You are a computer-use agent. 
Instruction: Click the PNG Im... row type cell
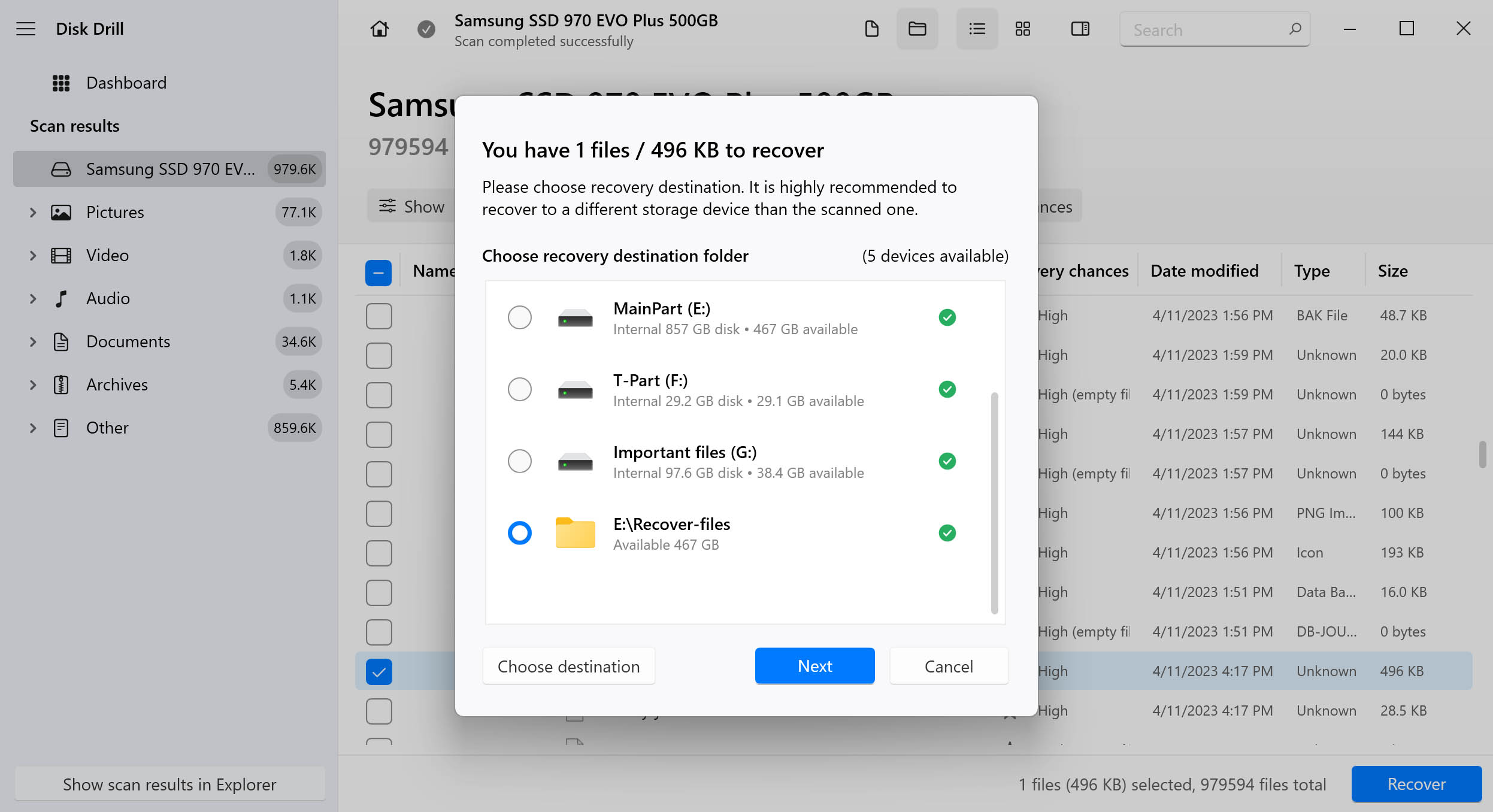coord(1326,513)
